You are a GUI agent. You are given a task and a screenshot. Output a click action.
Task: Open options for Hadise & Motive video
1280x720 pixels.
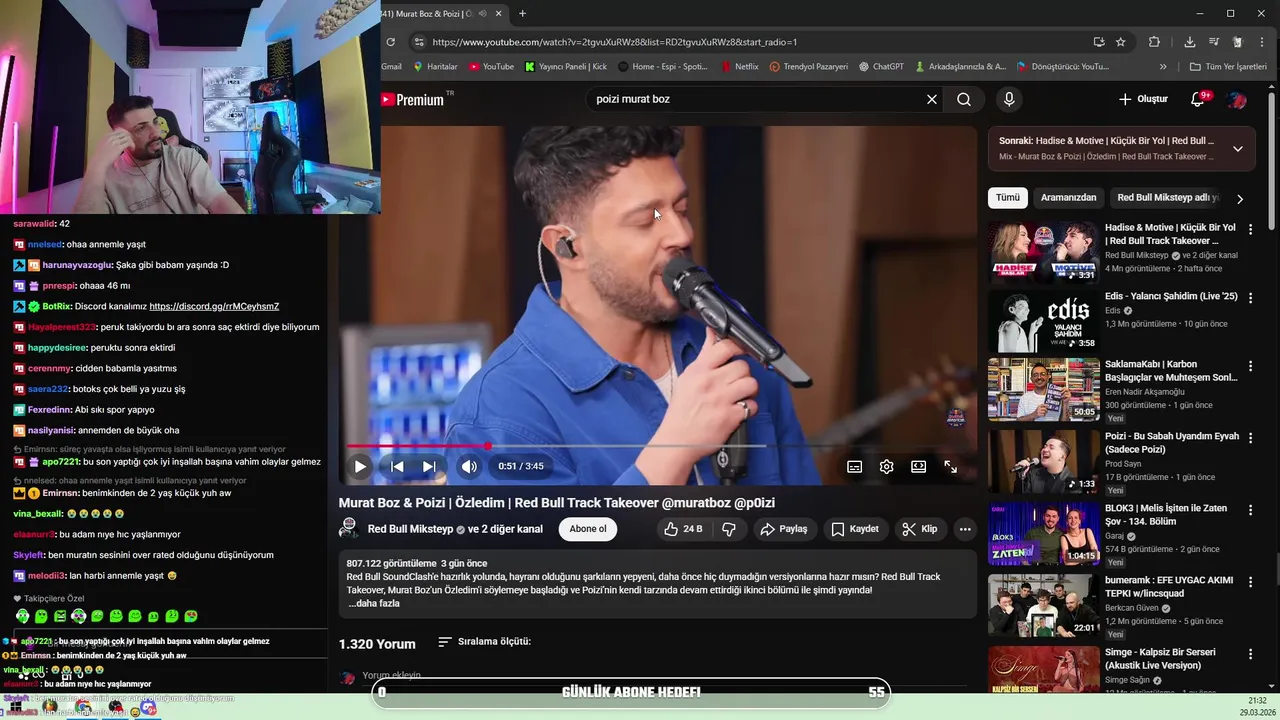click(1250, 229)
